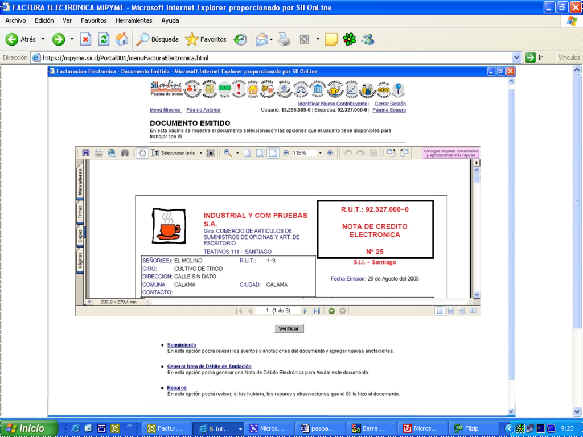Save a copy with the PDF toolbar disk icon

click(86, 153)
